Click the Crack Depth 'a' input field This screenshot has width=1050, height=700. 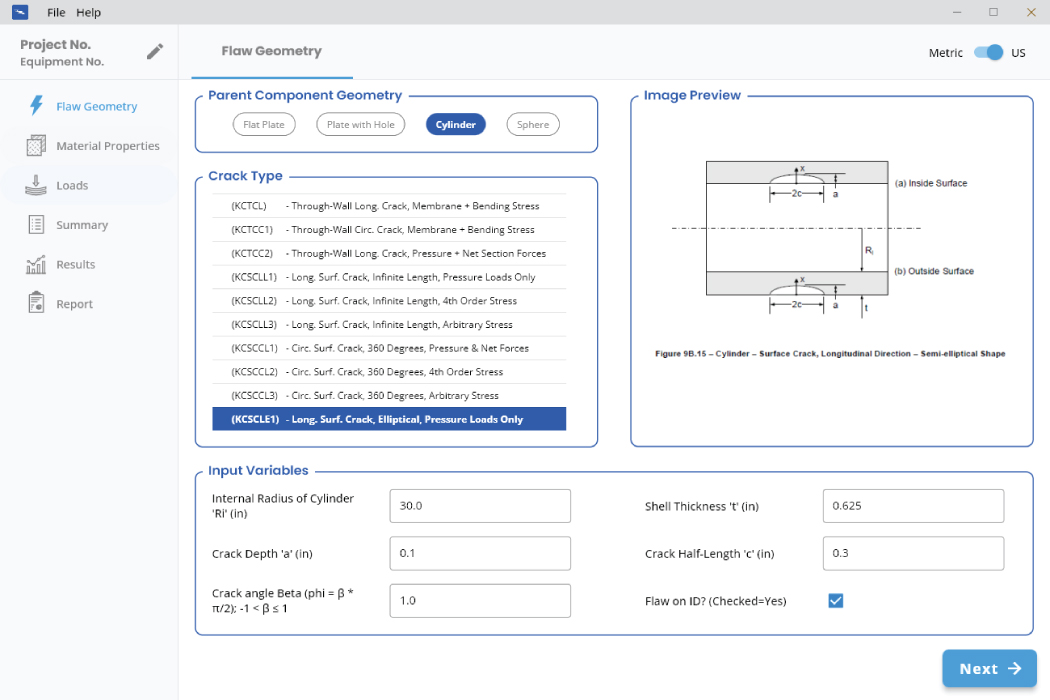pos(480,553)
